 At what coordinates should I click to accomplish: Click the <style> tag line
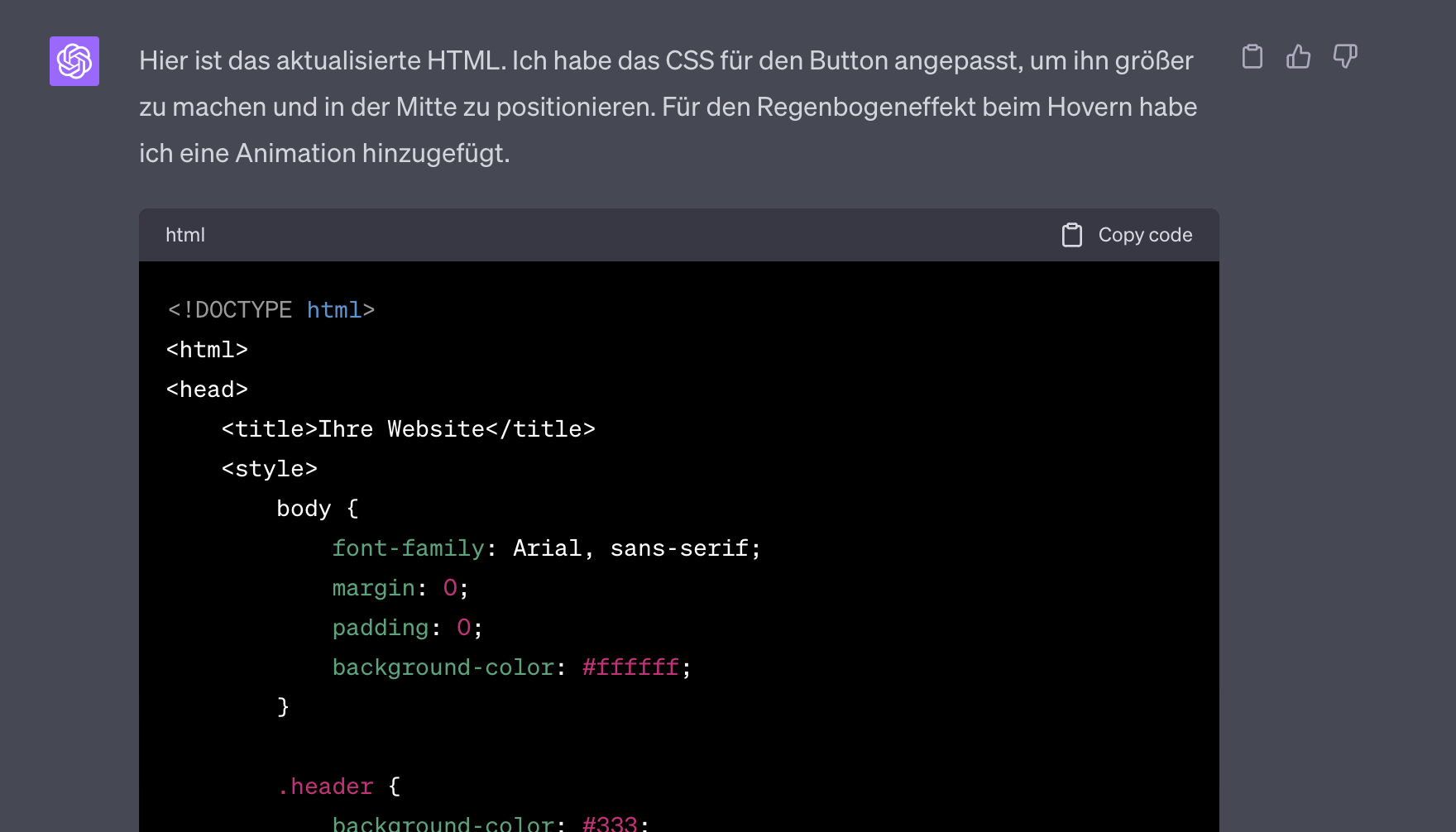[270, 469]
